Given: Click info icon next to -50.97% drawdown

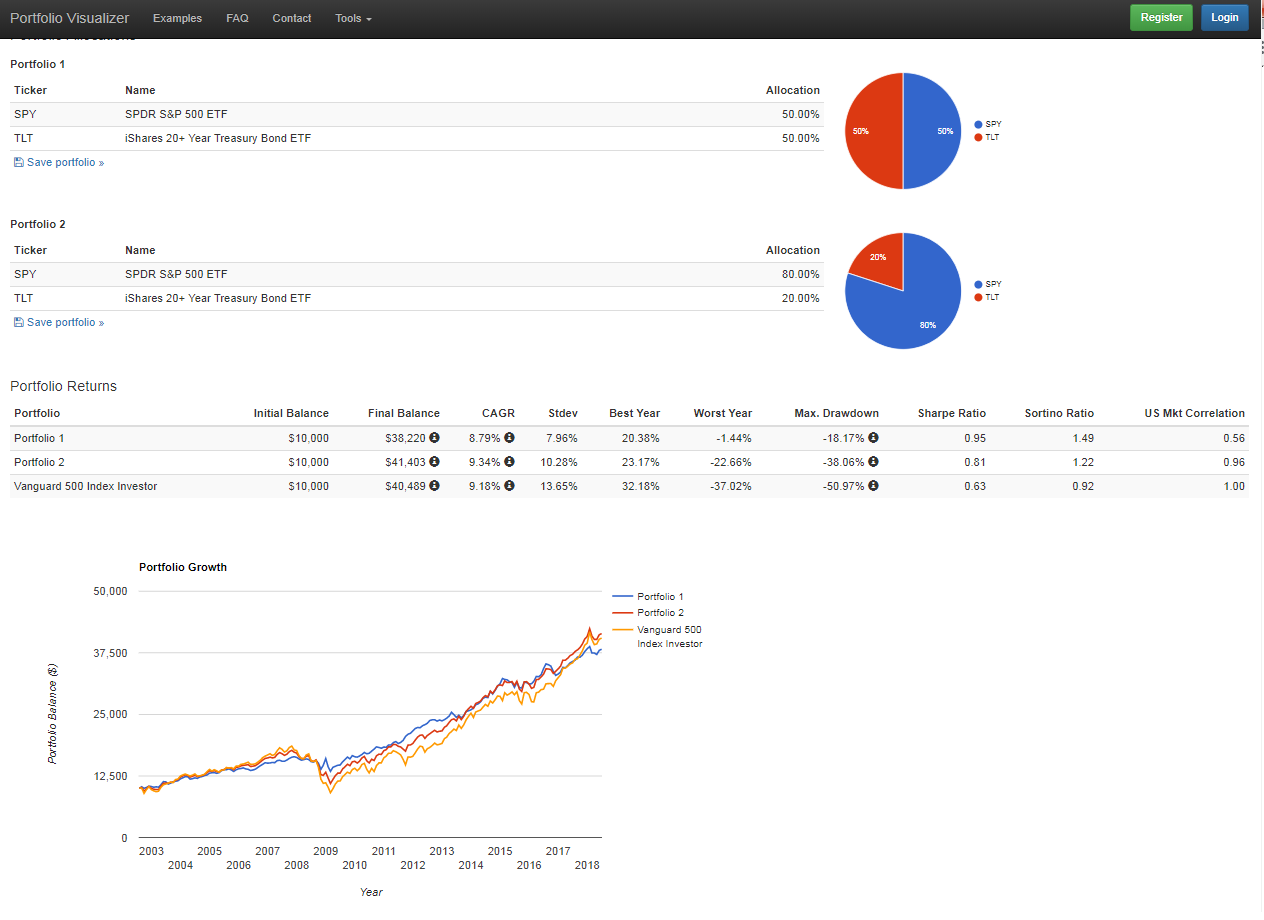Looking at the screenshot, I should pyautogui.click(x=873, y=486).
